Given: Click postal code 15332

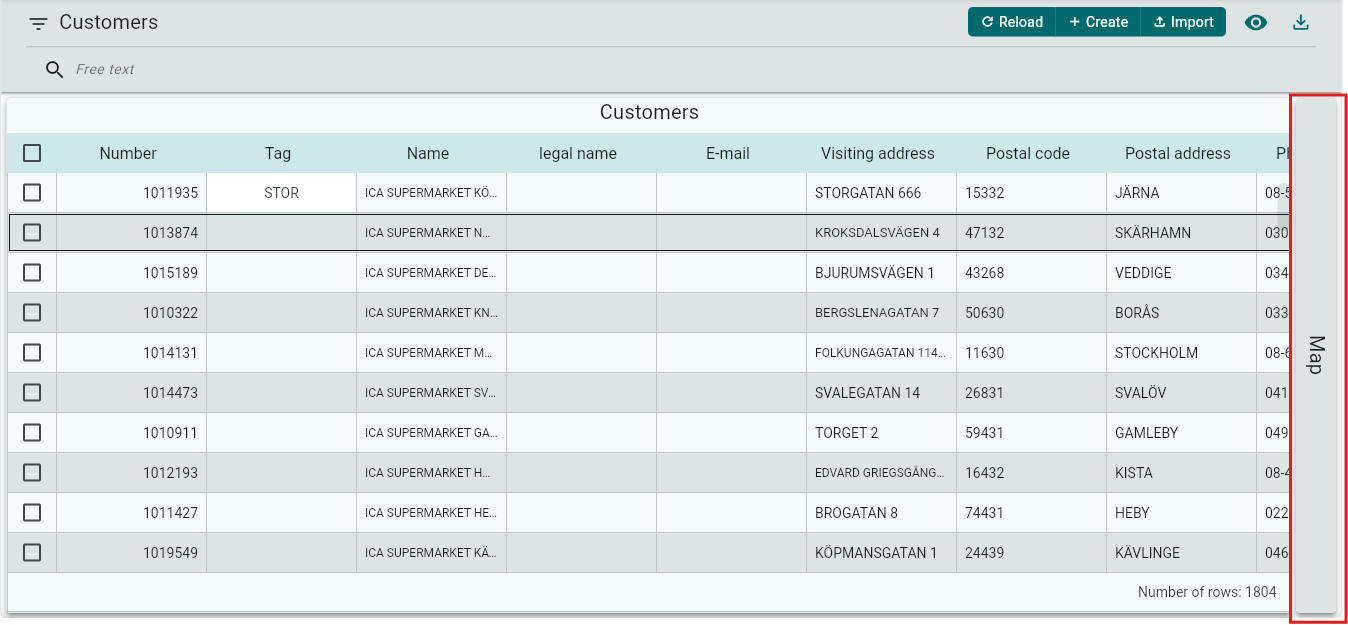Looking at the screenshot, I should (1031, 192).
